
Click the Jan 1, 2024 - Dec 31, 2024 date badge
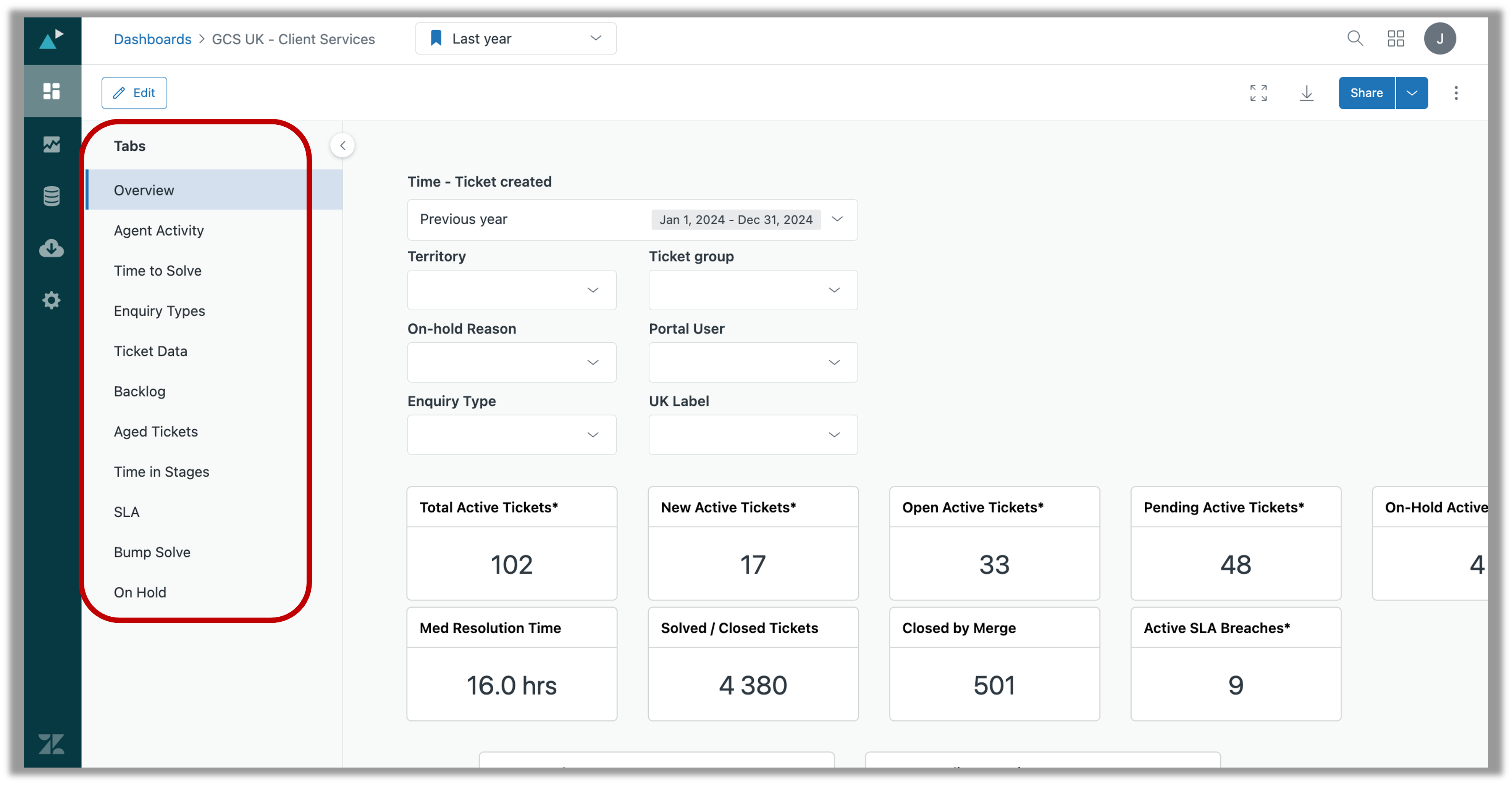(x=735, y=219)
